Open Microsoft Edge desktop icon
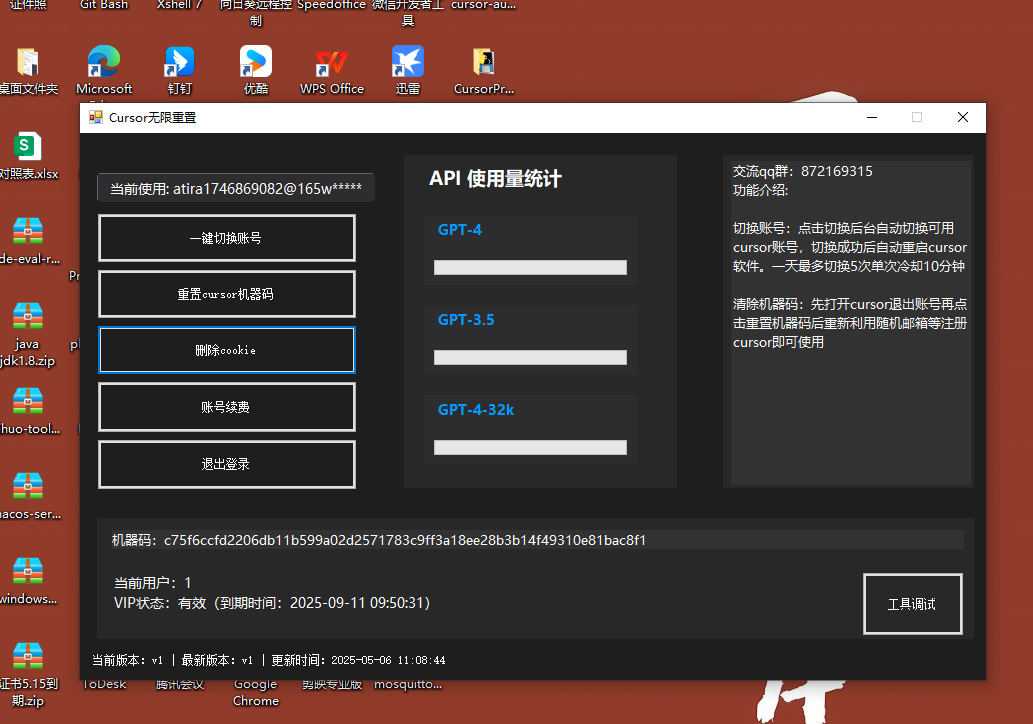The width and height of the screenshot is (1033, 724). (104, 70)
